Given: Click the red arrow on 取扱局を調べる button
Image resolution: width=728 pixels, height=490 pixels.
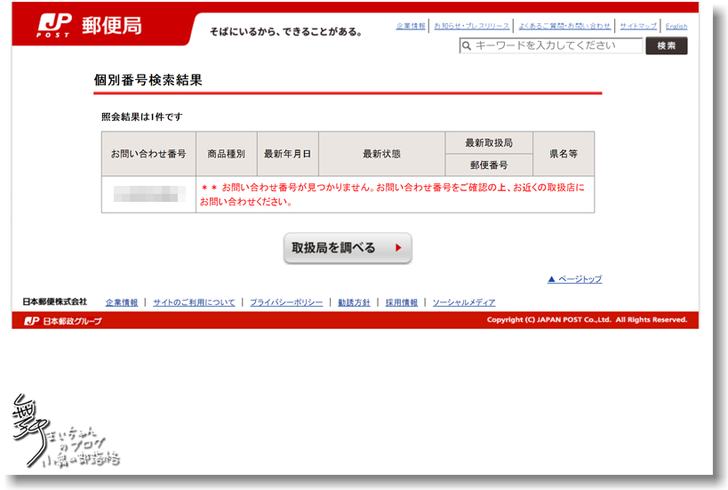Looking at the screenshot, I should 398,248.
